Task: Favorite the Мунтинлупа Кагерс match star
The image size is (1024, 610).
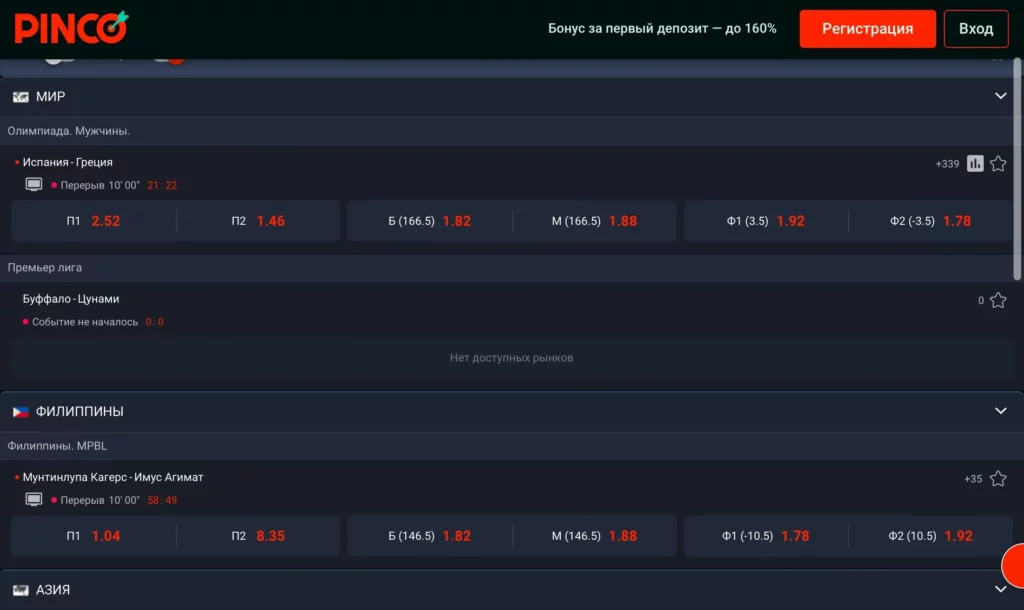Action: pos(998,479)
